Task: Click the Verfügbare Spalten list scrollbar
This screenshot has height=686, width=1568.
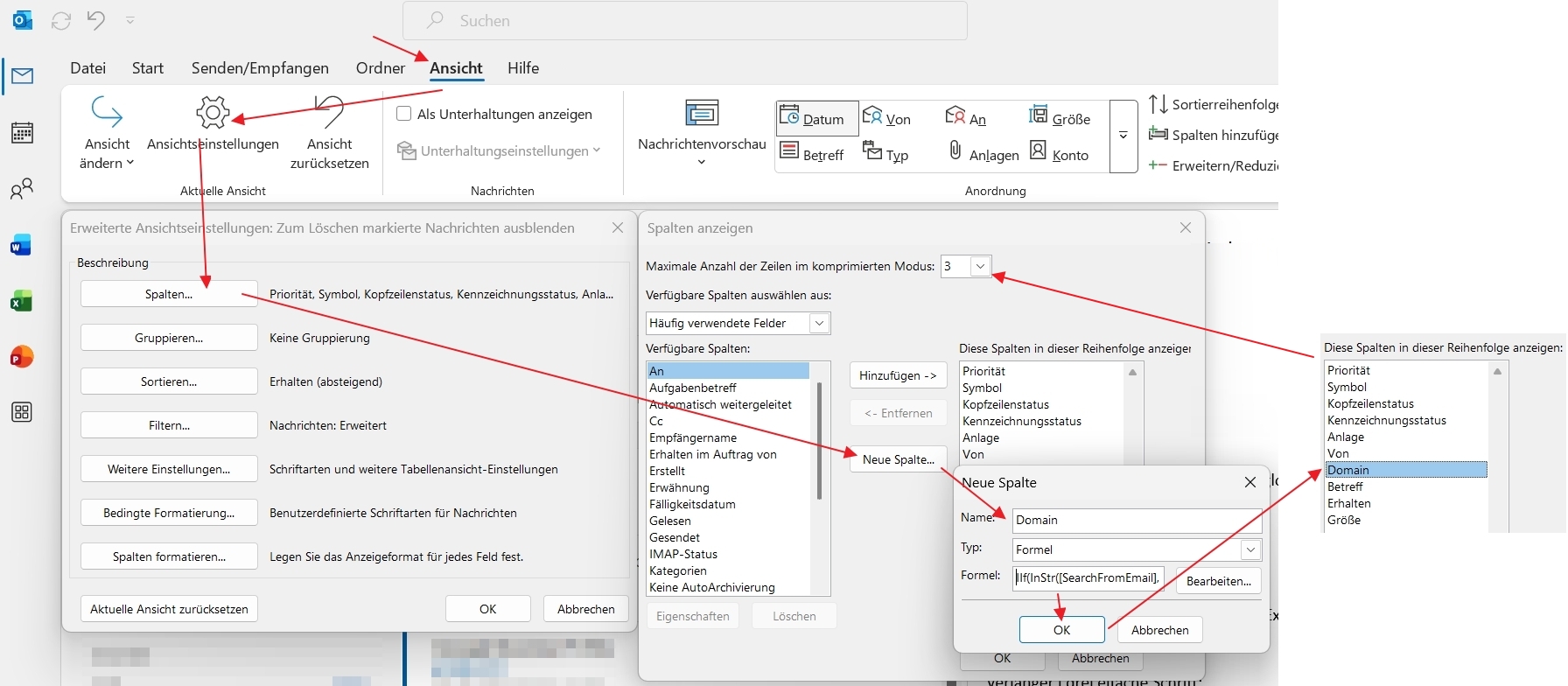Action: [x=819, y=441]
